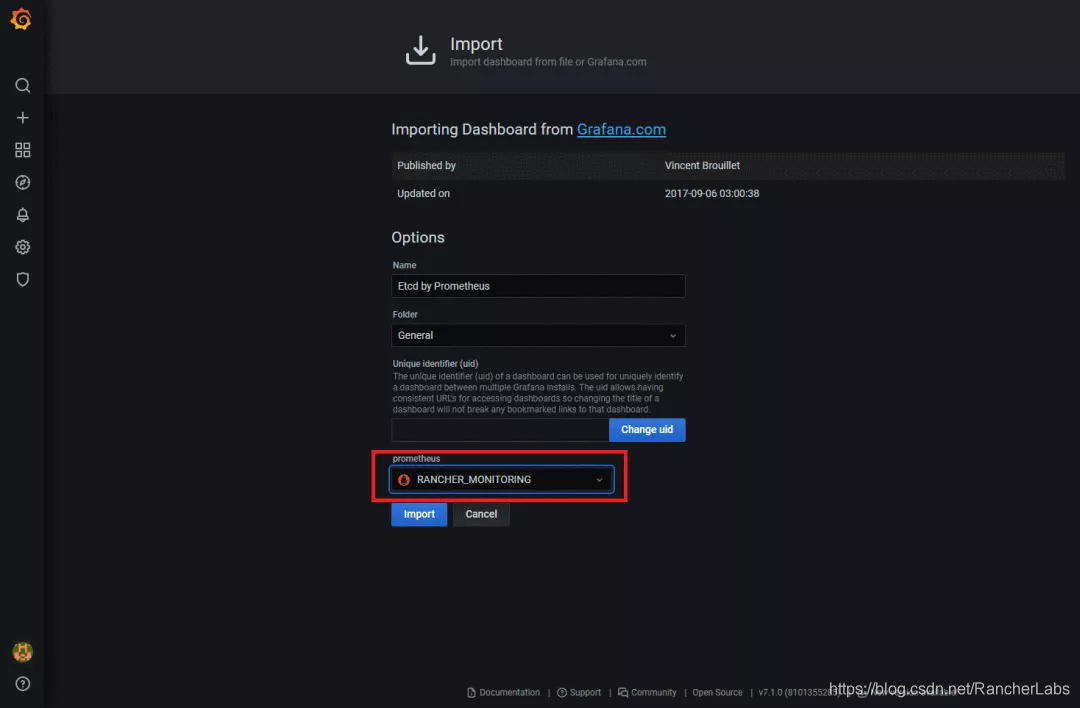Viewport: 1080px width, 708px height.
Task: Click the Vincent Brouillet publisher text
Action: 702,165
